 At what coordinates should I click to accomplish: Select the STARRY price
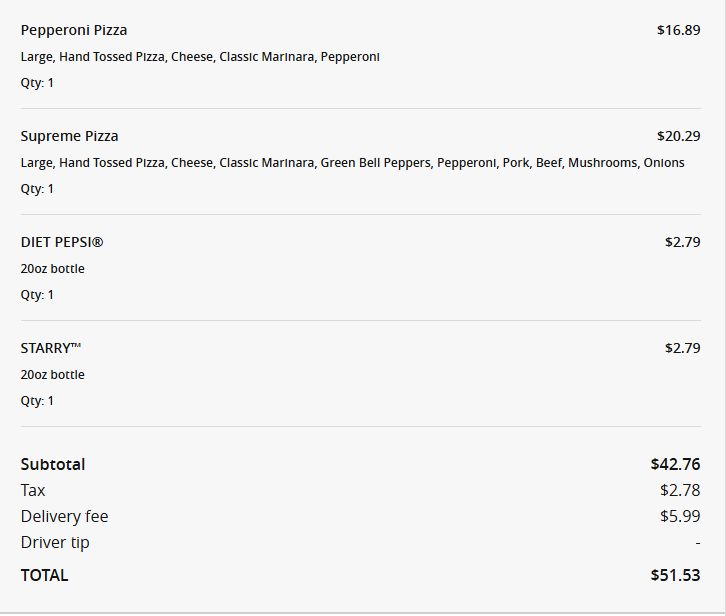[x=682, y=348]
